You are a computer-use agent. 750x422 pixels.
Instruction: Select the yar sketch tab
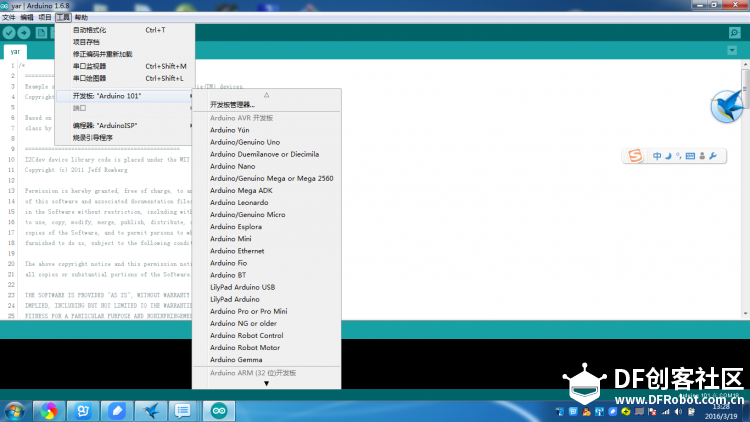click(15, 51)
